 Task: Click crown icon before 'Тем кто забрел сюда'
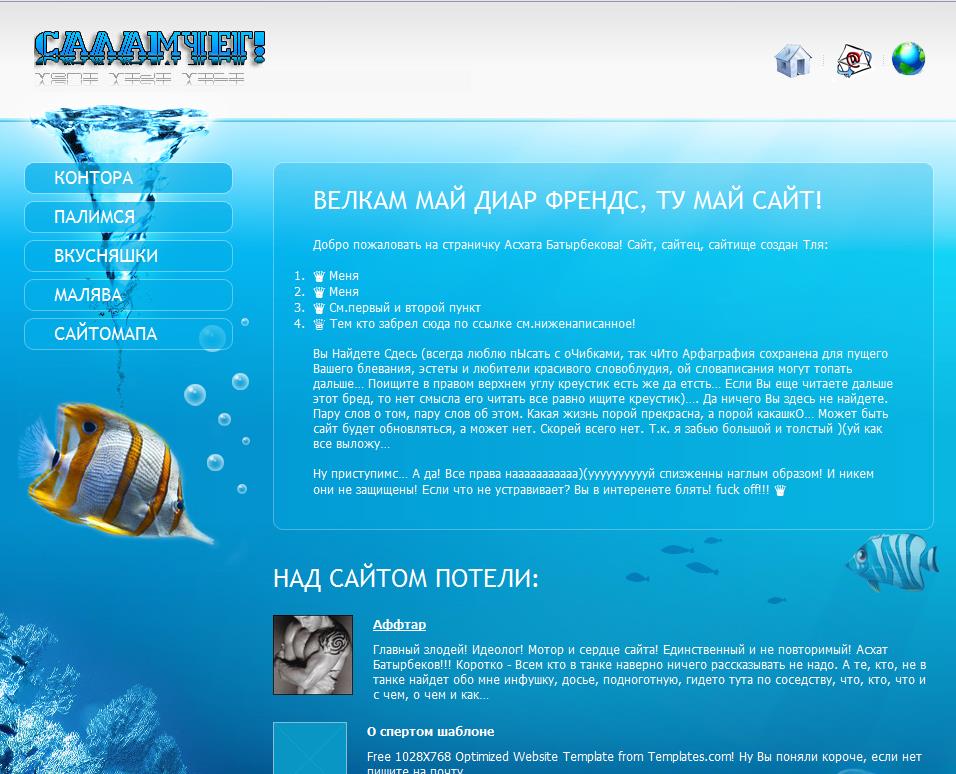(x=319, y=324)
